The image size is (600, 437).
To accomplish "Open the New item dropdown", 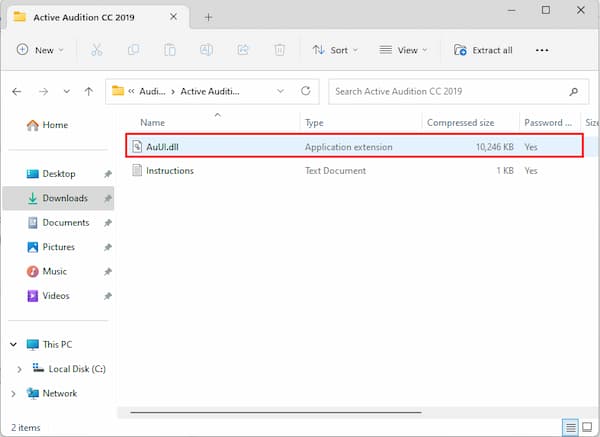I will click(x=40, y=50).
